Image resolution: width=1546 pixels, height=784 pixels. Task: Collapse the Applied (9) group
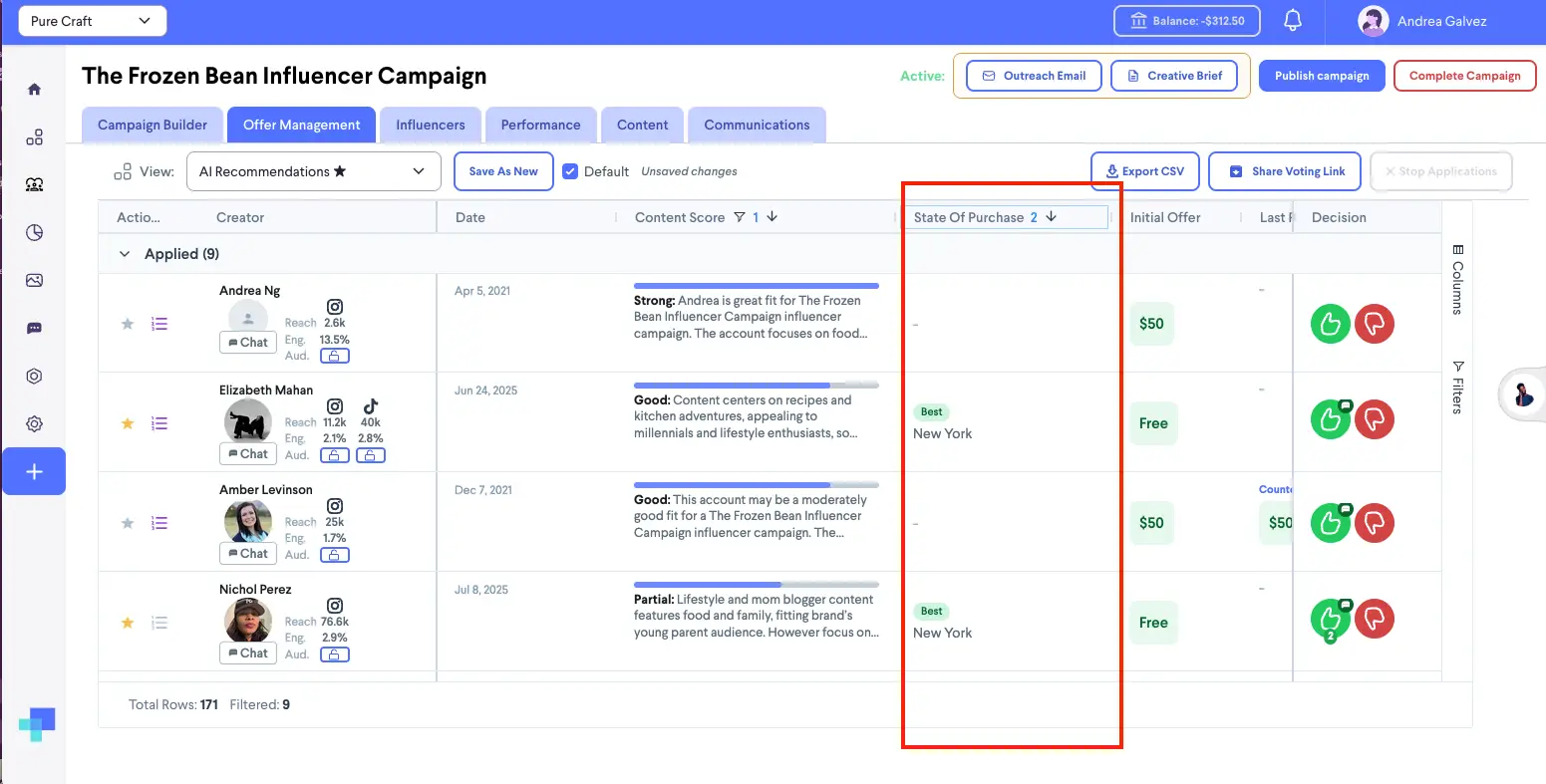pyautogui.click(x=125, y=254)
